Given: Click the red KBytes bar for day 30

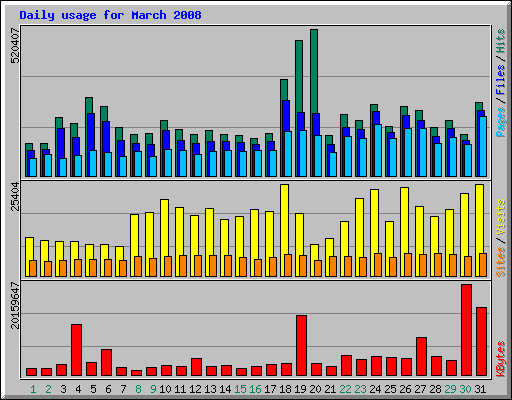Looking at the screenshot, I should [466, 330].
